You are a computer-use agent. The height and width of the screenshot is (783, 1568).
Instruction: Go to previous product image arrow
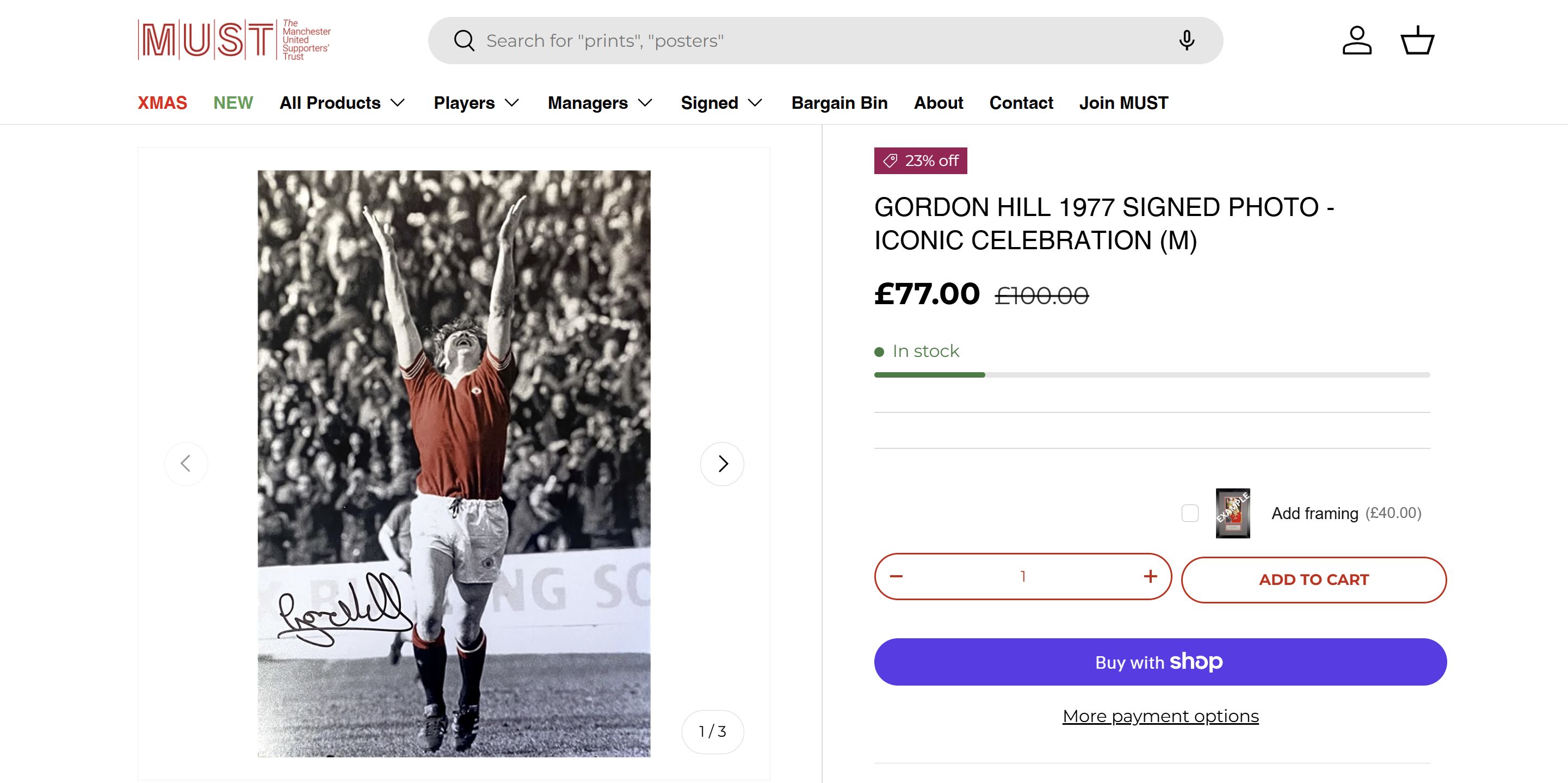186,464
